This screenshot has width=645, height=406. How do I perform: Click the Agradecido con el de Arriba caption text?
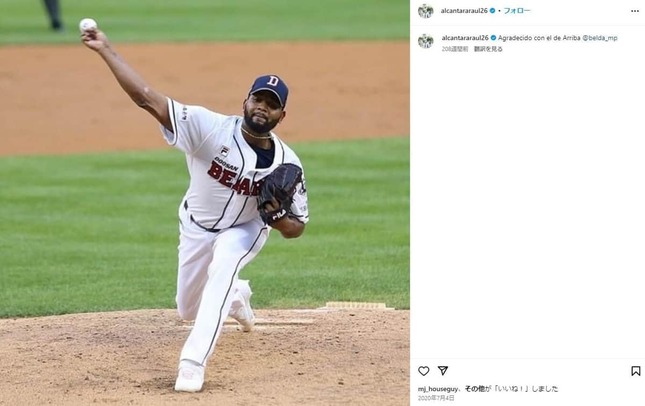pyautogui.click(x=539, y=38)
